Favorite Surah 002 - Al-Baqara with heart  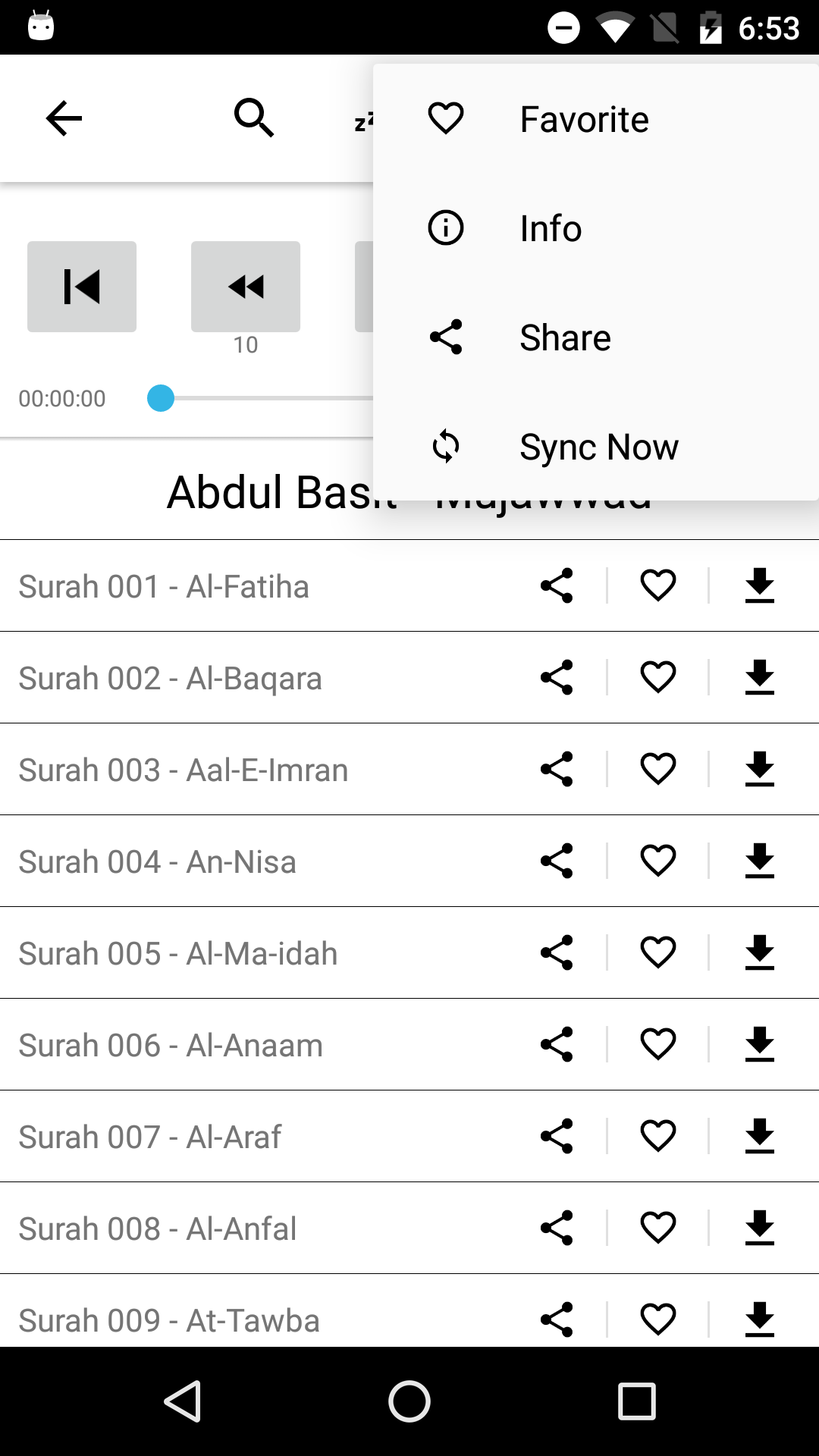(x=658, y=677)
